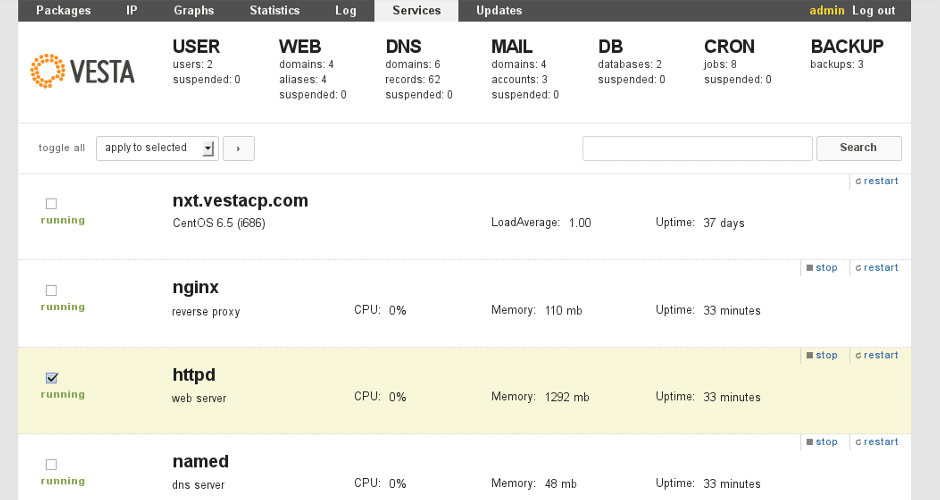Screen dimensions: 940x500
Task: Click the LoadAverage value 1.00
Action: (x=580, y=223)
